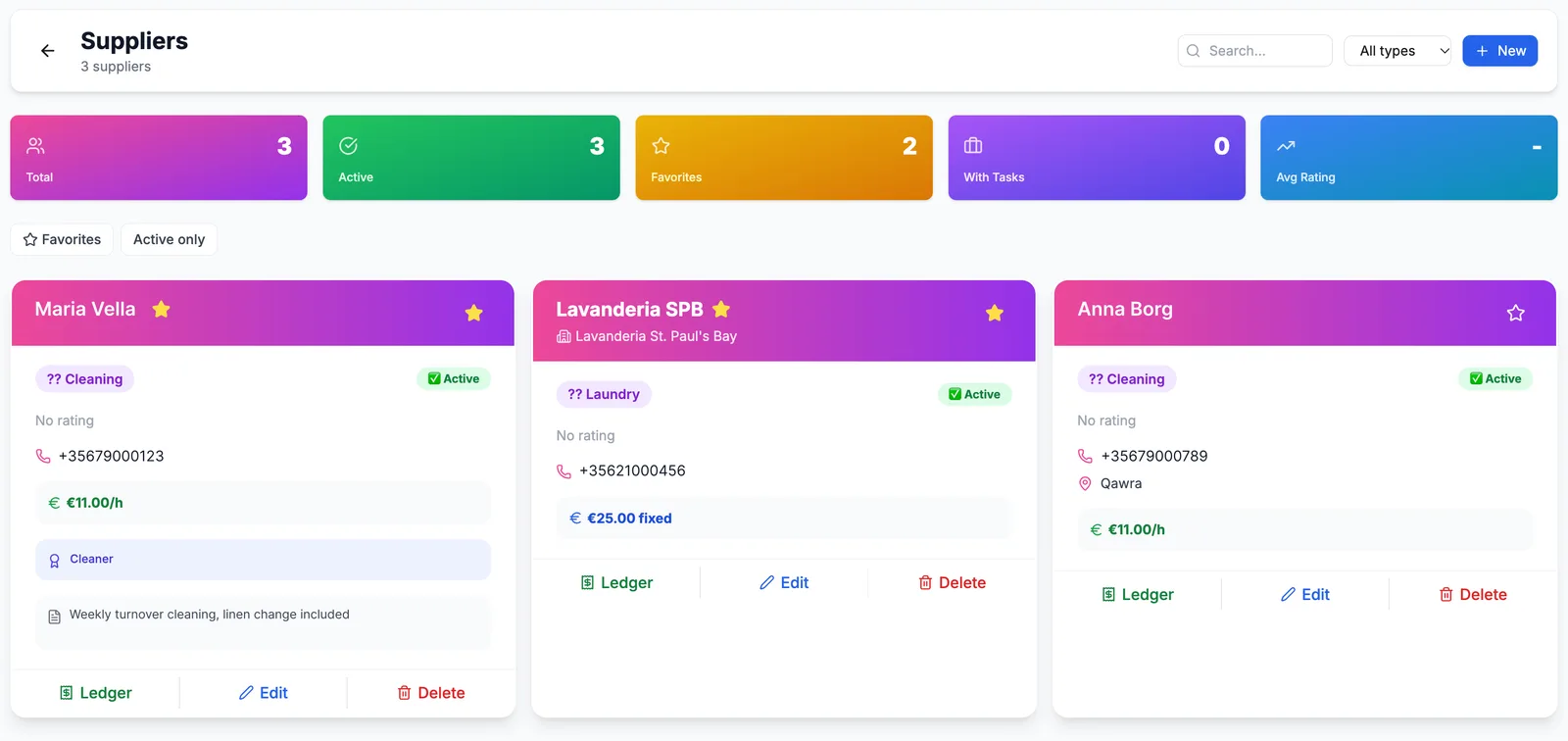Open Lavanderia SPB ledger
This screenshot has height=741, width=1568.
pyautogui.click(x=616, y=582)
